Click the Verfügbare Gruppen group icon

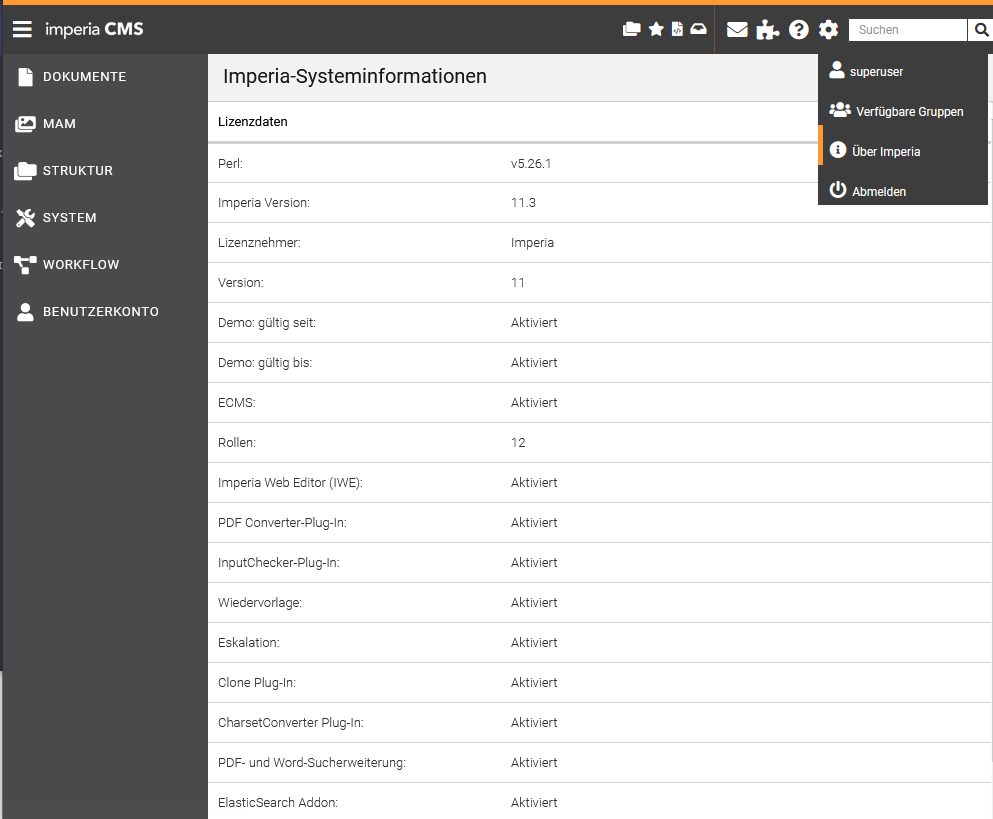point(840,110)
